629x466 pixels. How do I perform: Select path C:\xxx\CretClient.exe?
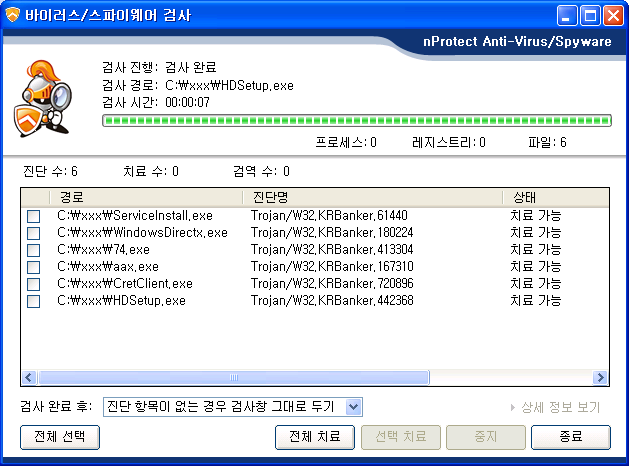coord(125,284)
